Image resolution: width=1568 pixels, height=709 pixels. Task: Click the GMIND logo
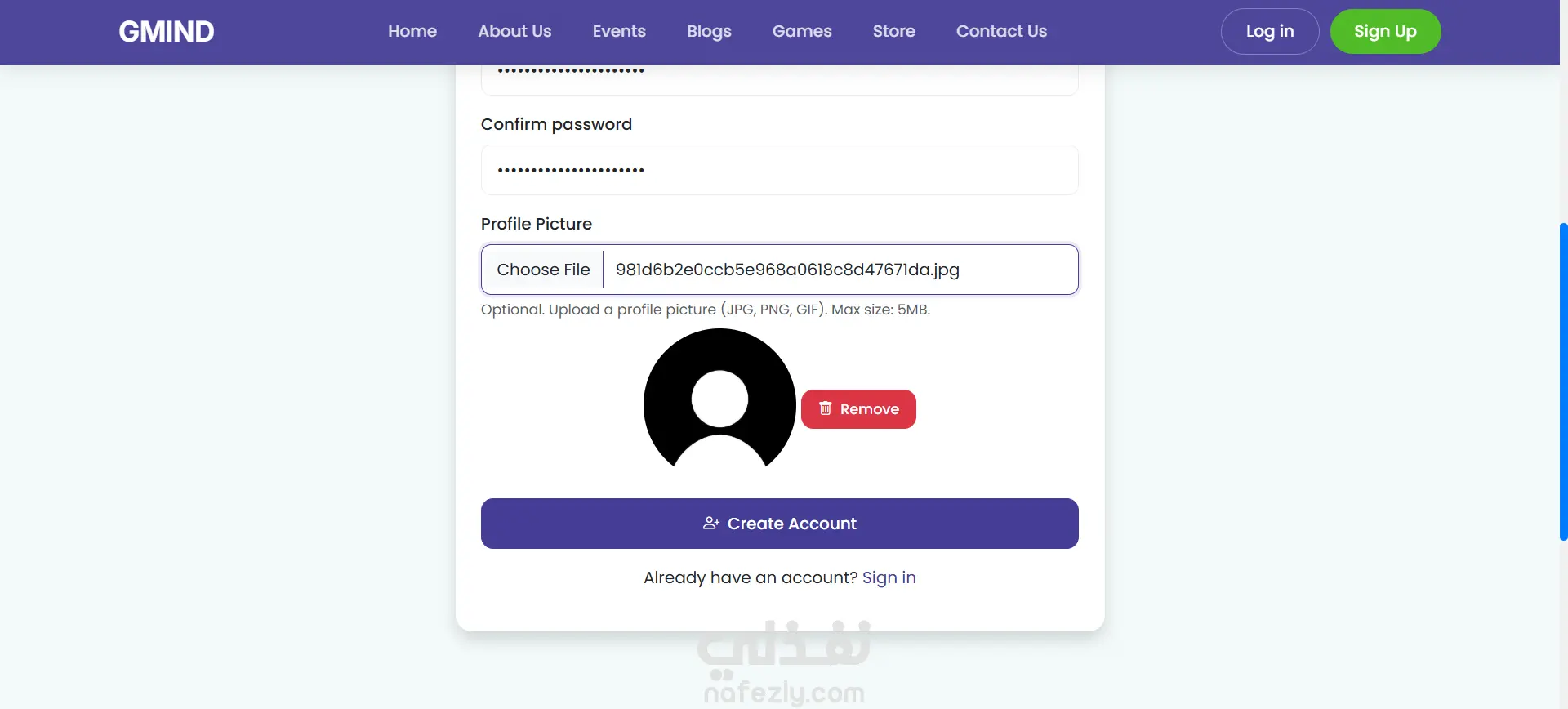click(167, 32)
